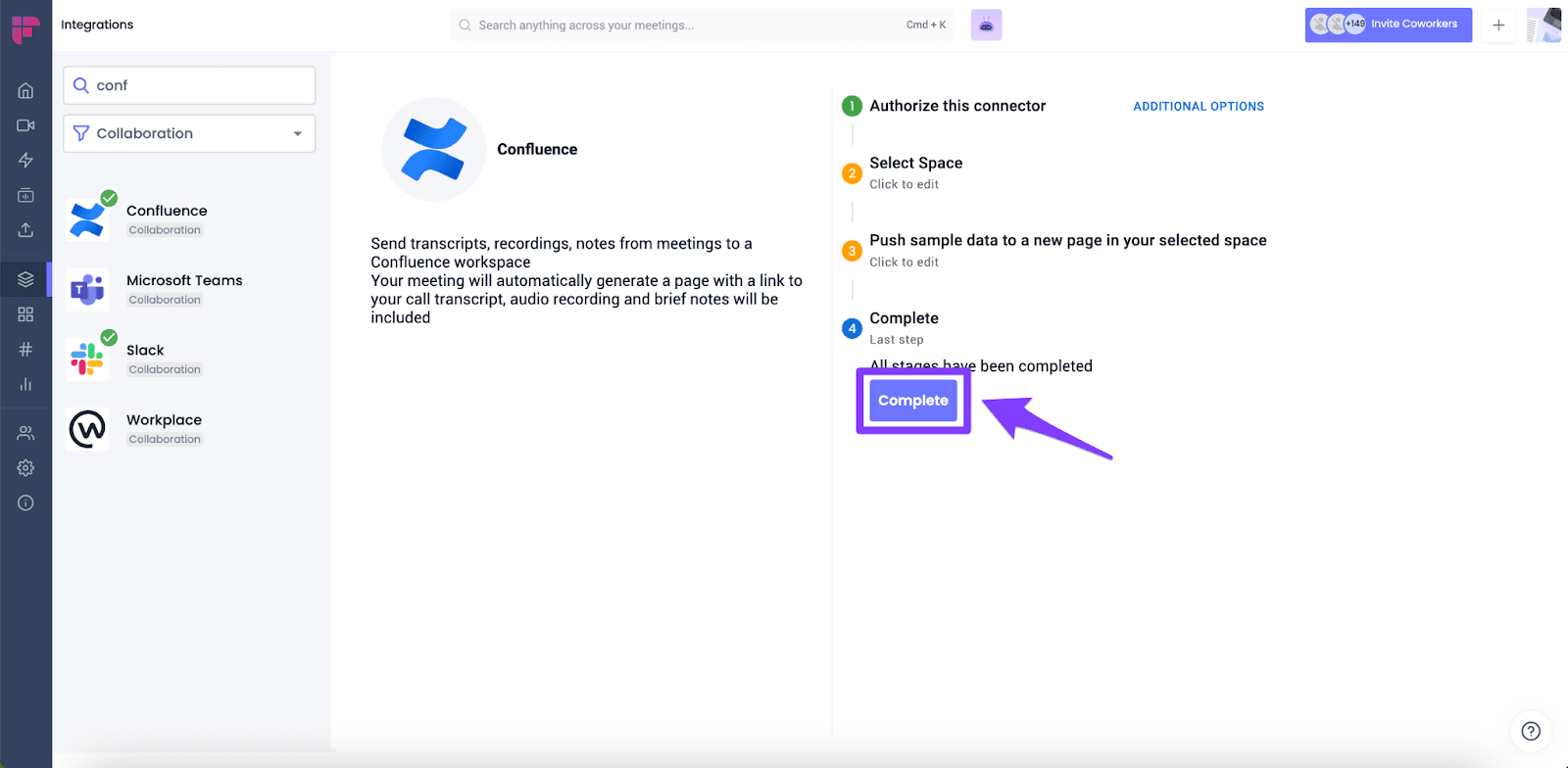The height and width of the screenshot is (768, 1568).
Task: Open the ADDITIONAL OPTIONS link
Action: pyautogui.click(x=1199, y=107)
